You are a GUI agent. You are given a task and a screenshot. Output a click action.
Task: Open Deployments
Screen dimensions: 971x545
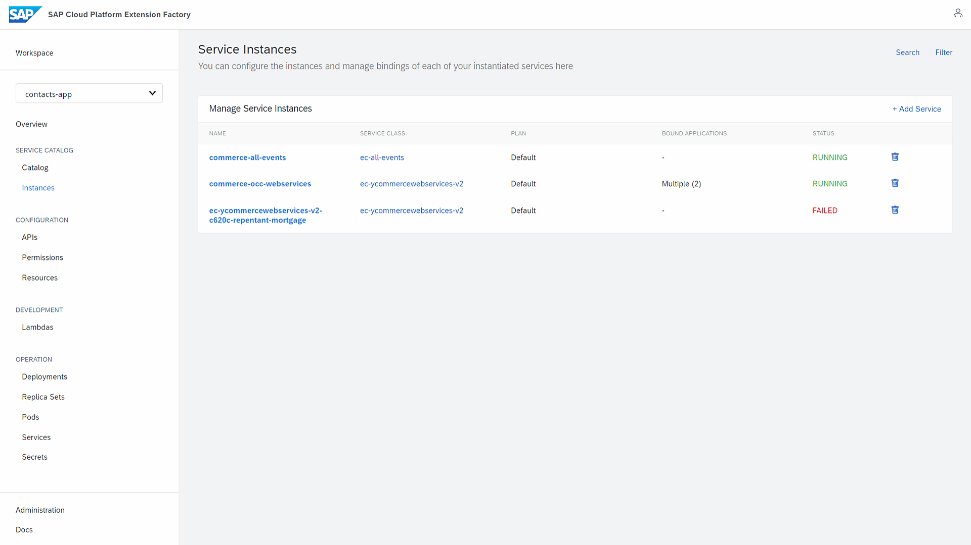pos(44,377)
